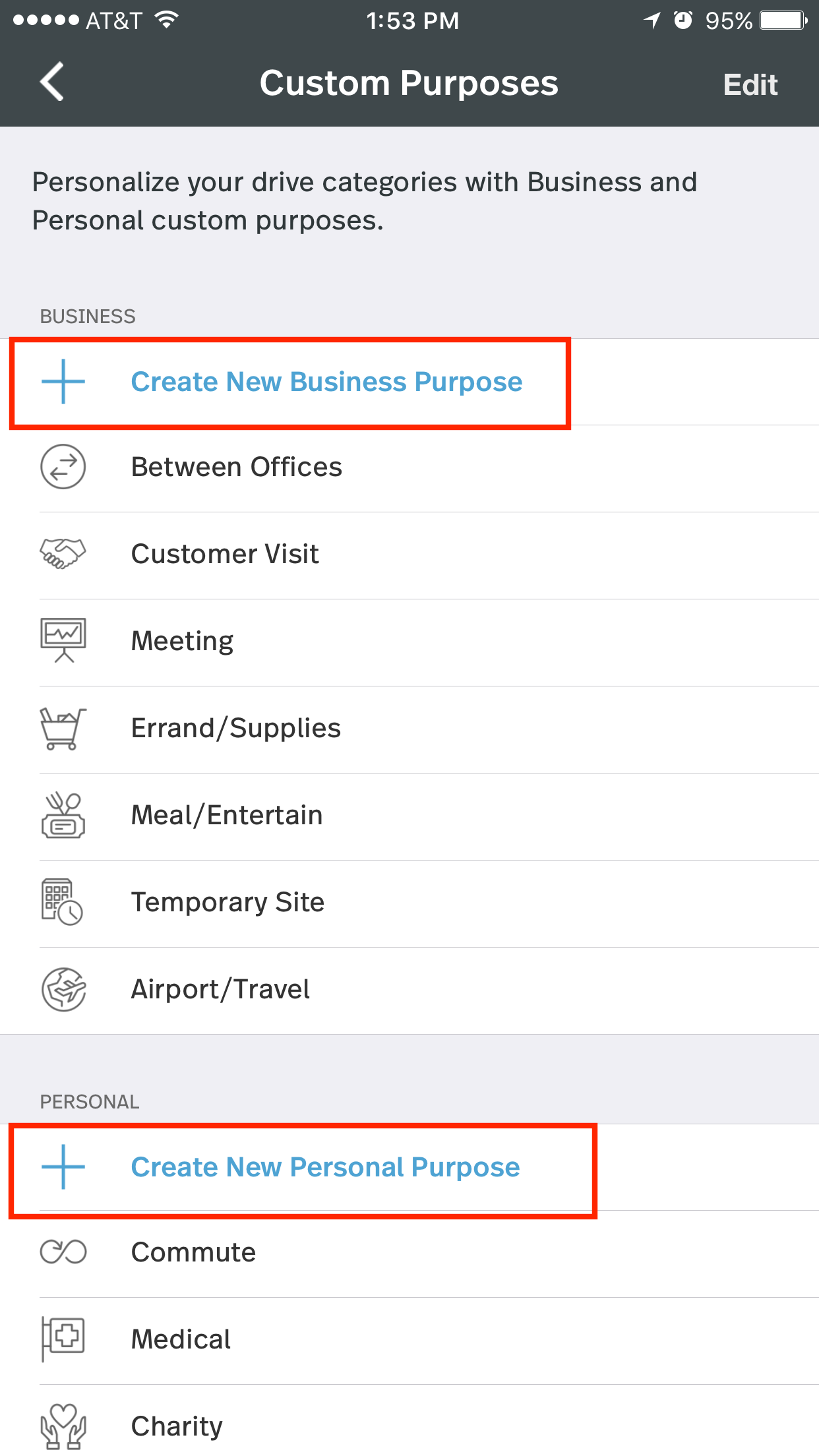Tap the Between Offices arrows icon
819x1456 pixels.
click(63, 467)
